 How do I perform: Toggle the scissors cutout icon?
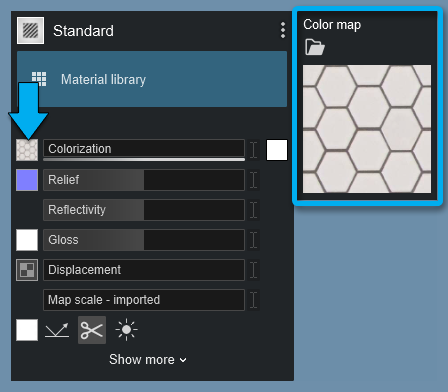[92, 330]
